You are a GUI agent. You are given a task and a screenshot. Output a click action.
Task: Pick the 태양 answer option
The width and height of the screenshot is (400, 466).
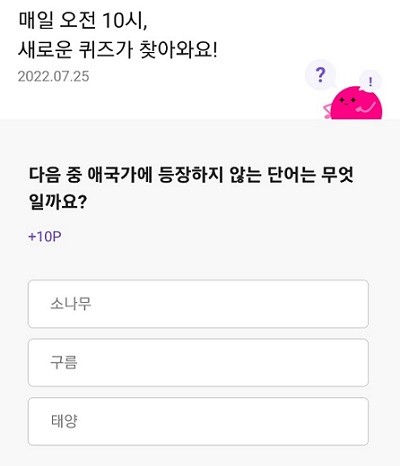click(198, 421)
